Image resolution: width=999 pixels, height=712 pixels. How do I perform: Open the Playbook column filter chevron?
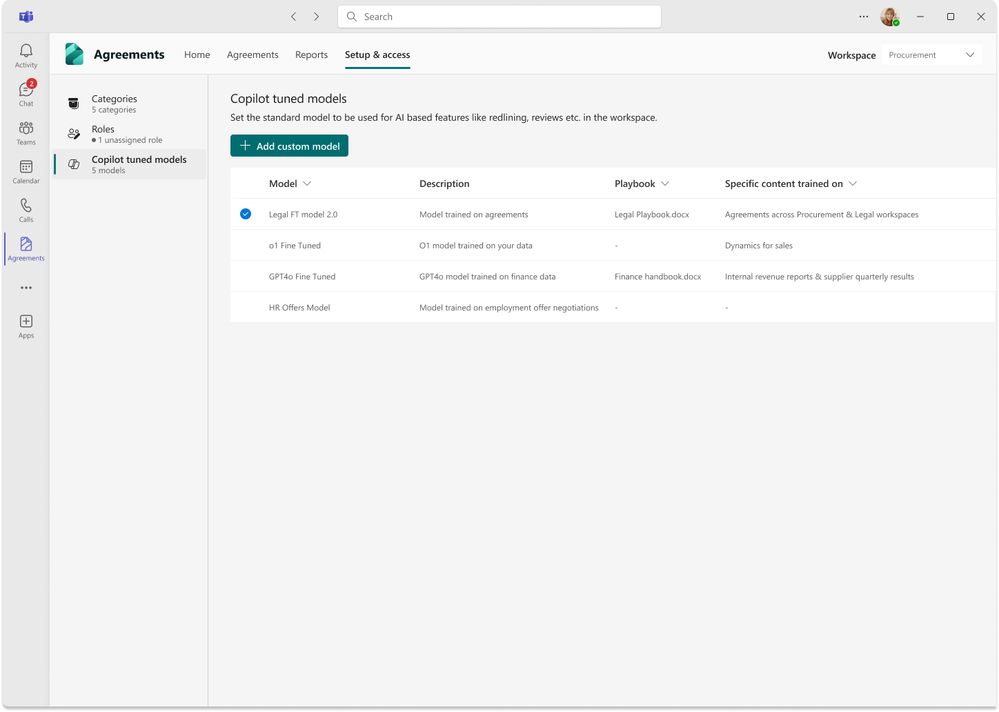665,183
